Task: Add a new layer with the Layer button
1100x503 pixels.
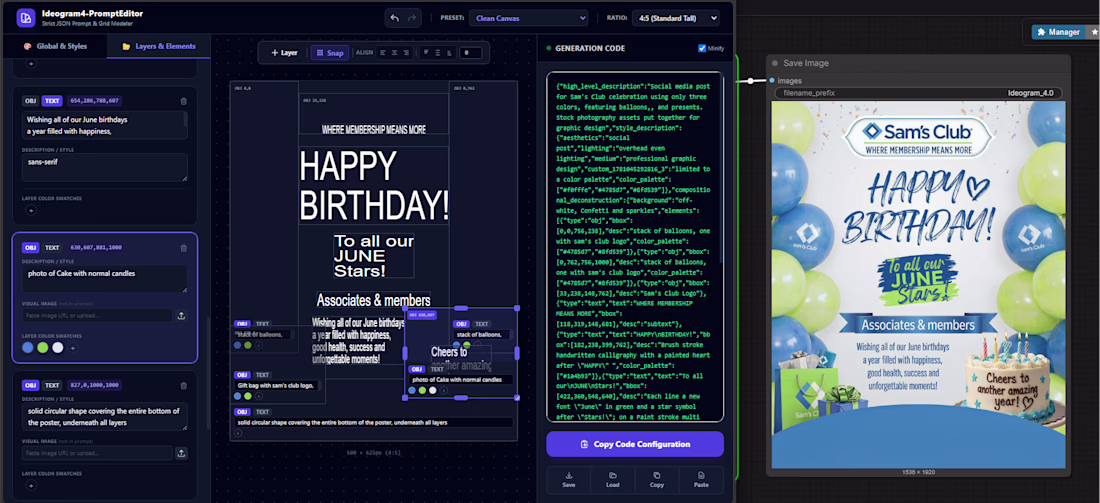Action: pyautogui.click(x=284, y=53)
